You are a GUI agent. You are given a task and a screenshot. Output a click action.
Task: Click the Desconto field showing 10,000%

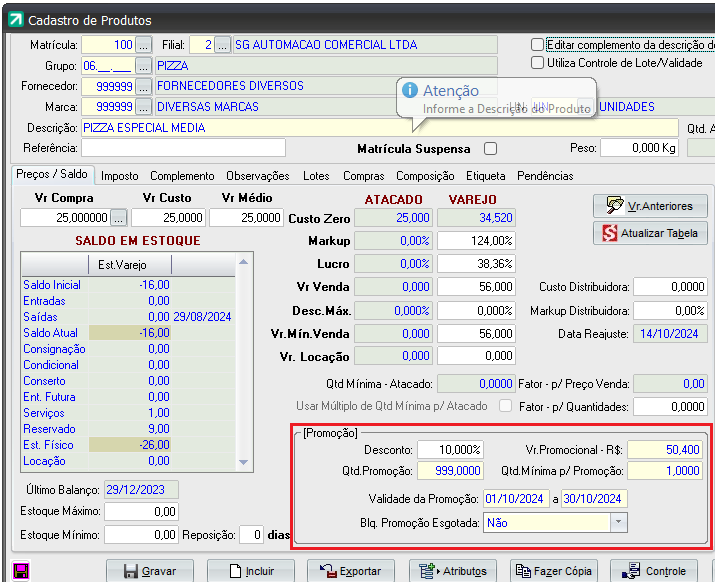pyautogui.click(x=451, y=450)
